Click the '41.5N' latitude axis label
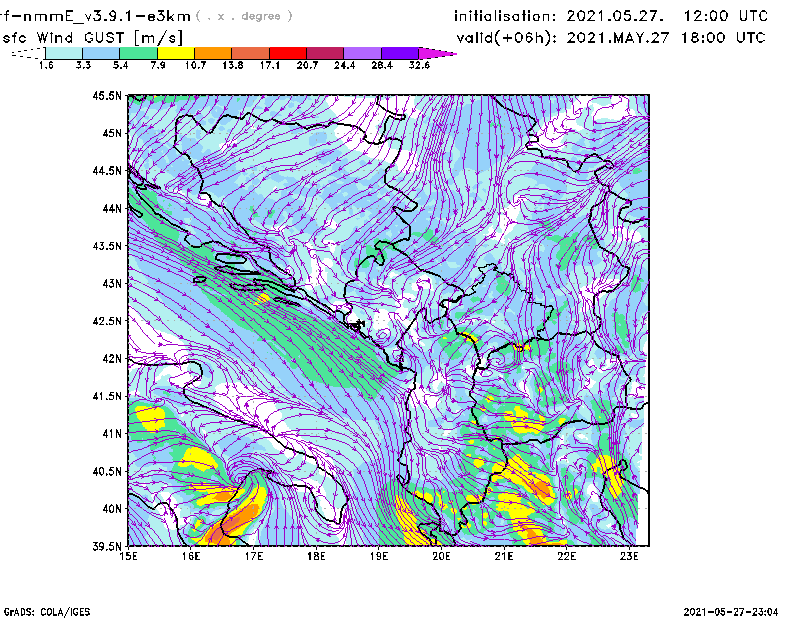 click(107, 396)
